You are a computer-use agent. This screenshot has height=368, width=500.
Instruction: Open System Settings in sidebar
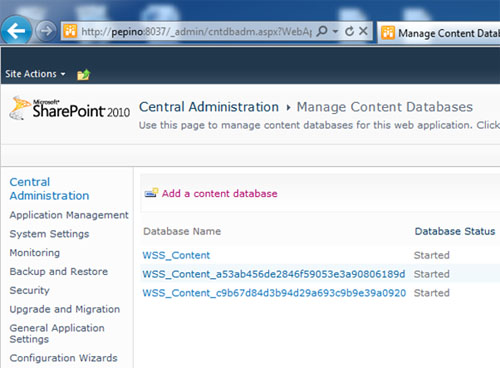(49, 234)
